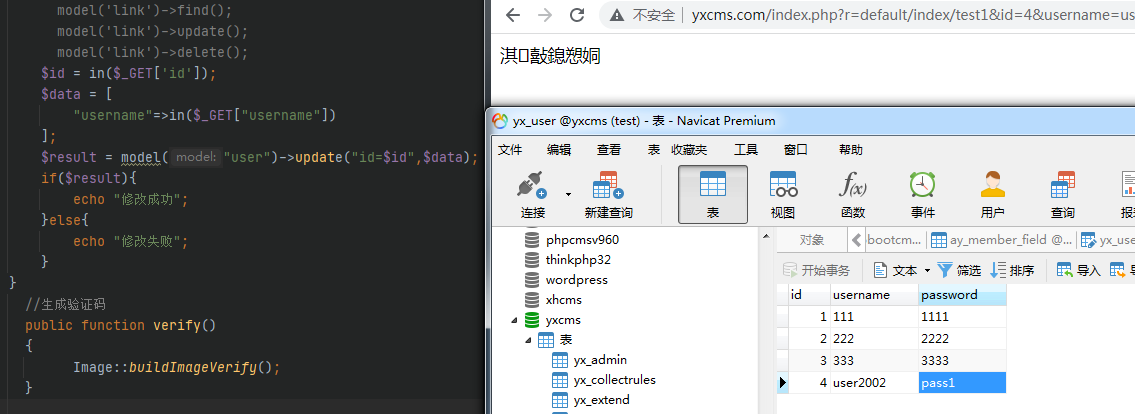Select yx_admin table in tree
The height and width of the screenshot is (414, 1135).
click(600, 360)
